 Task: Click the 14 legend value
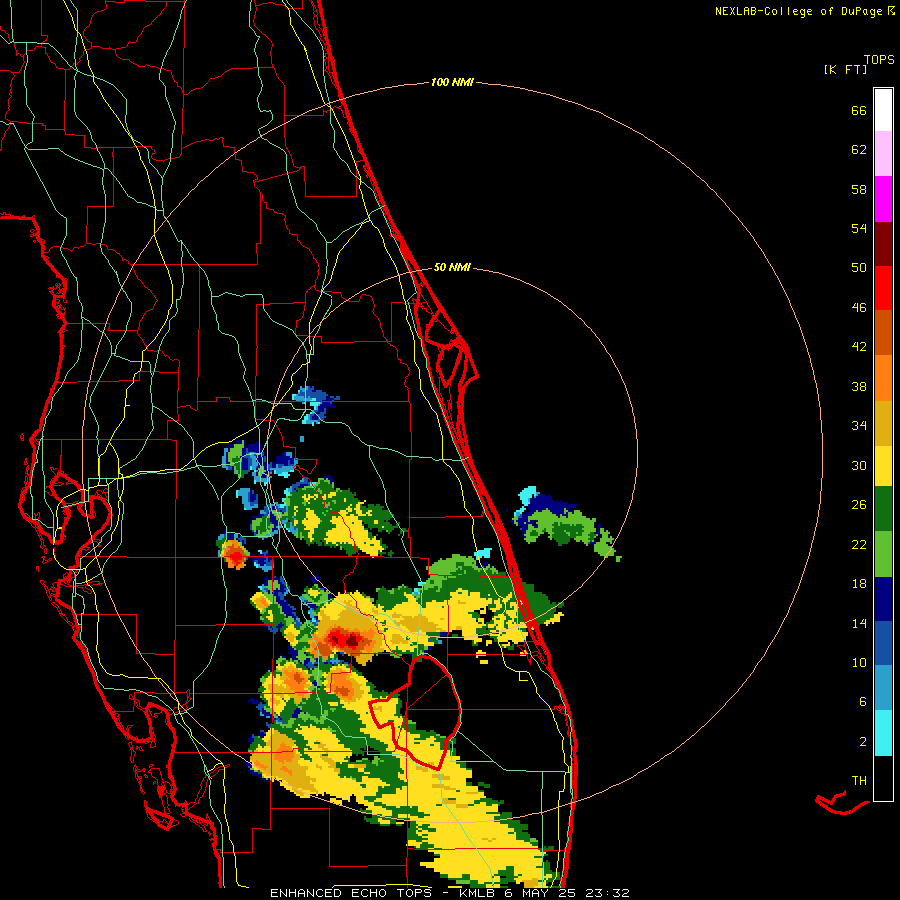[859, 623]
